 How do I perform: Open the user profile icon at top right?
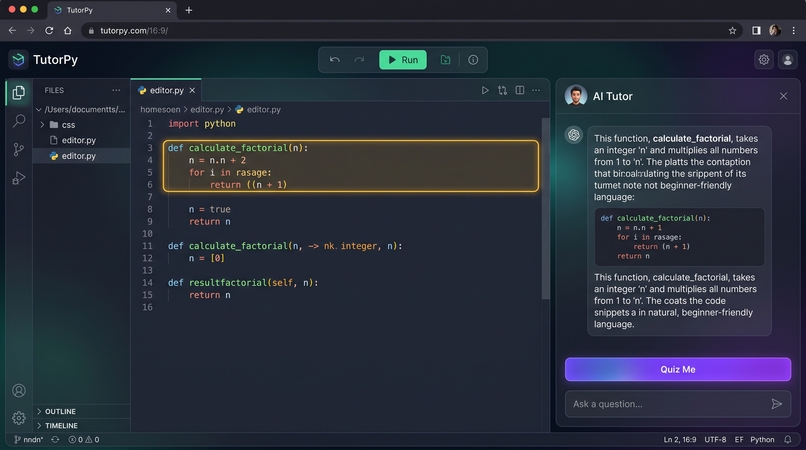[x=787, y=60]
